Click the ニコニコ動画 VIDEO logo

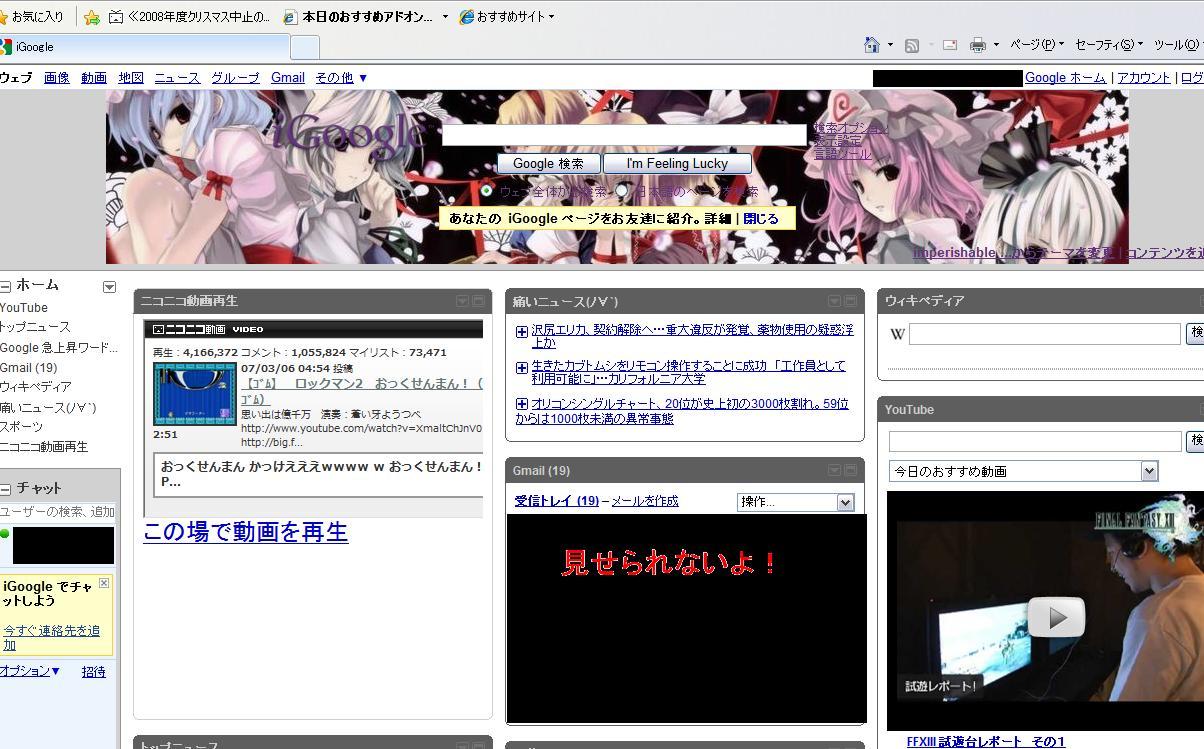(208, 329)
